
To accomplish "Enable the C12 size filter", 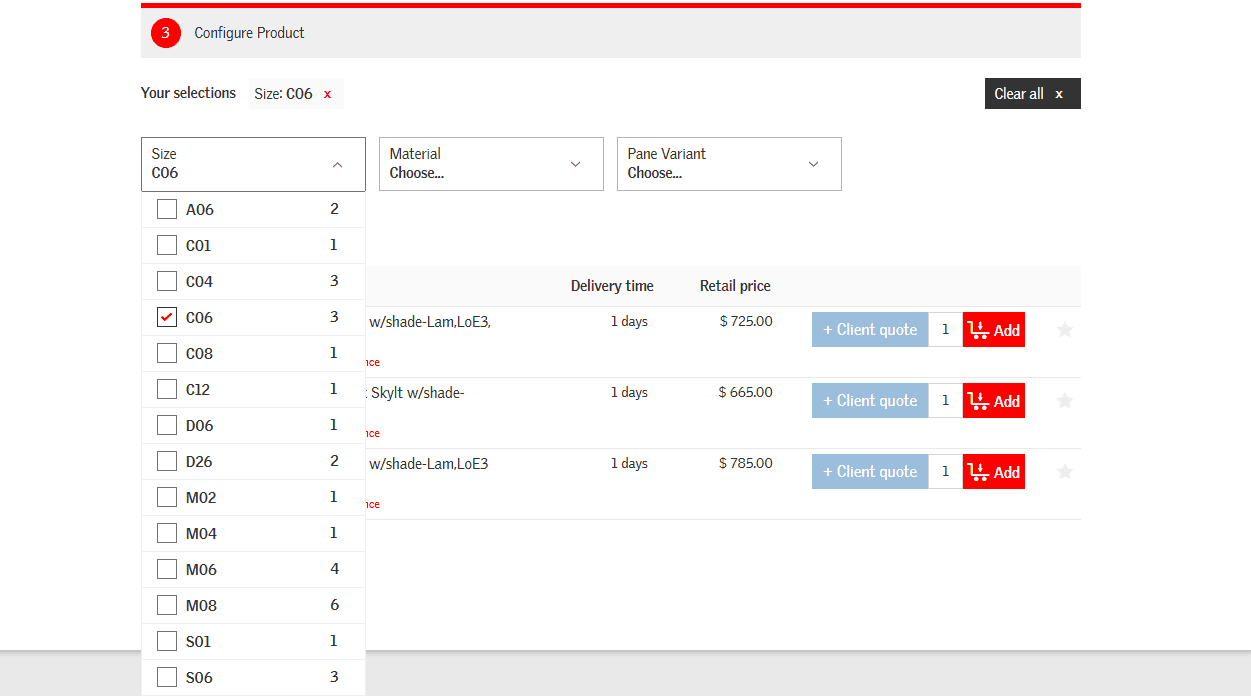I will point(167,389).
